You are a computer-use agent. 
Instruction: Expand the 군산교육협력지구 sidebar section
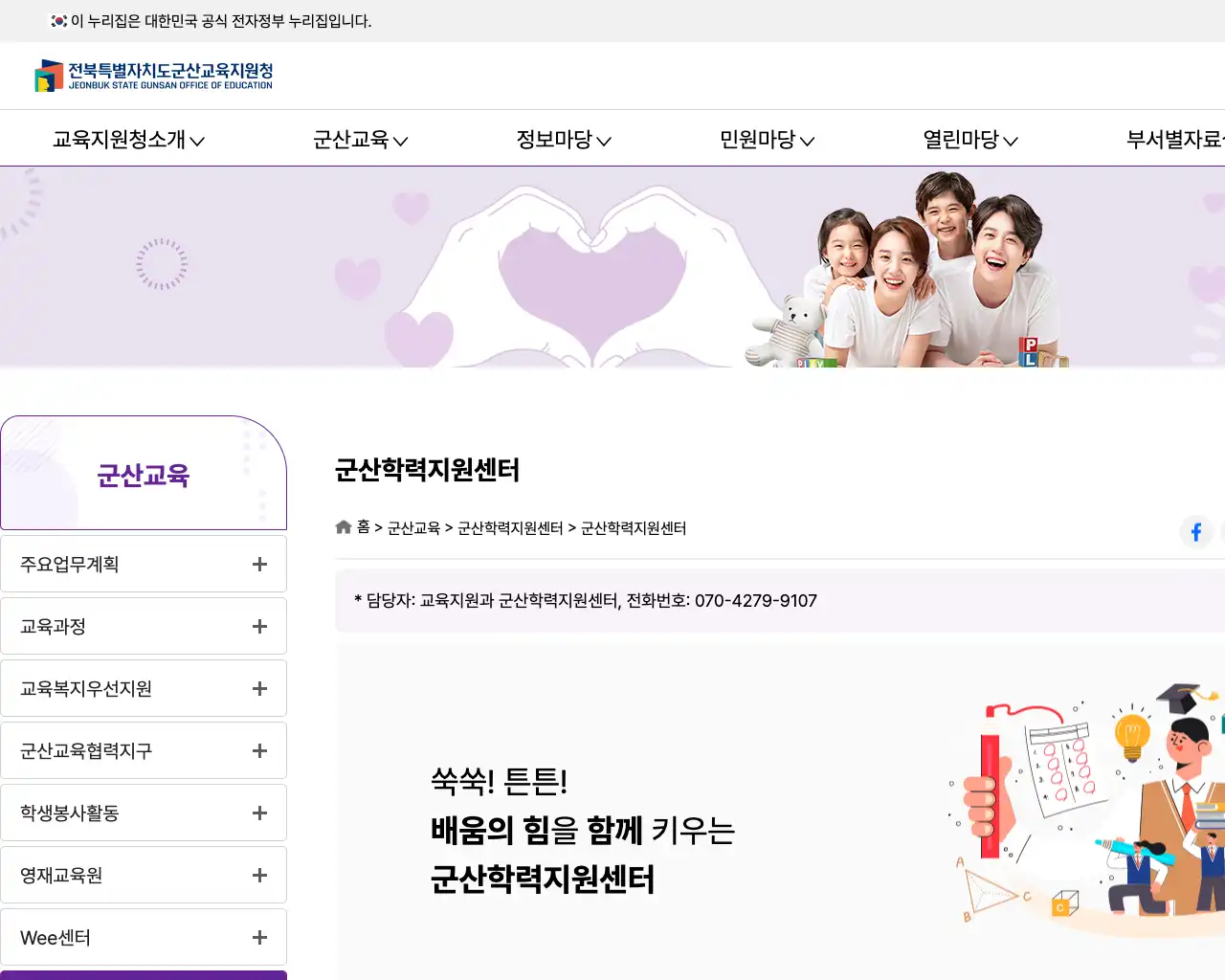pyautogui.click(x=258, y=749)
